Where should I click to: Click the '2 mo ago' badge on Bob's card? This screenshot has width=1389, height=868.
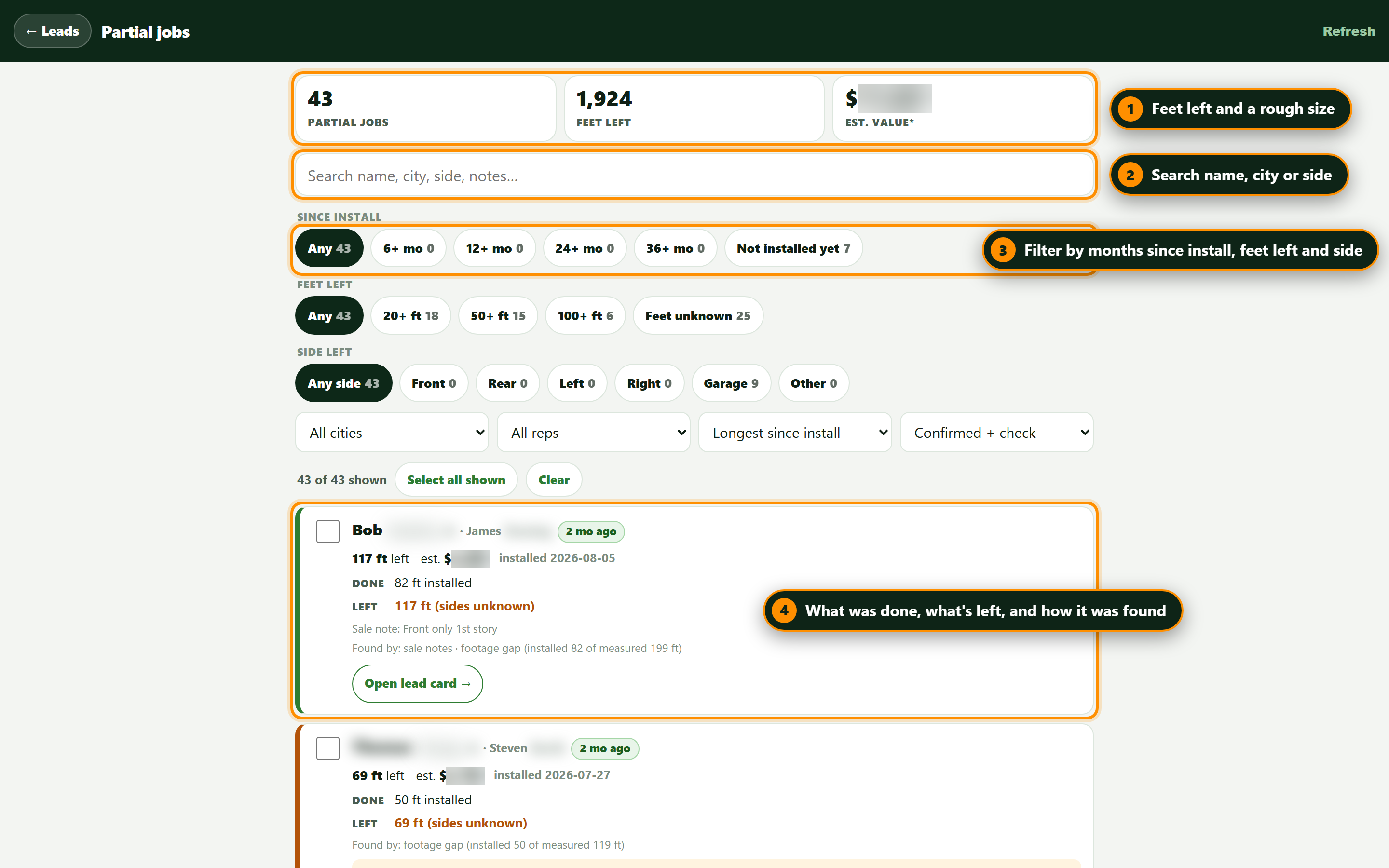(591, 531)
